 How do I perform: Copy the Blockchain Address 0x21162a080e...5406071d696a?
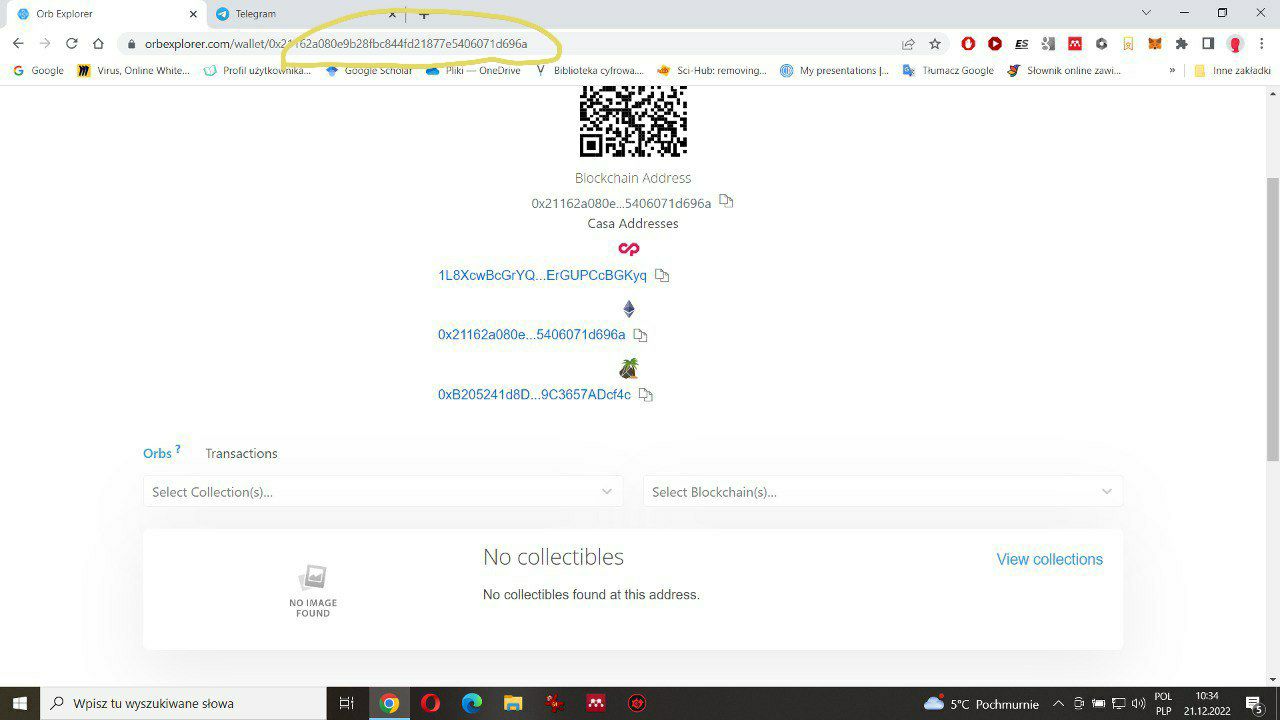click(726, 201)
